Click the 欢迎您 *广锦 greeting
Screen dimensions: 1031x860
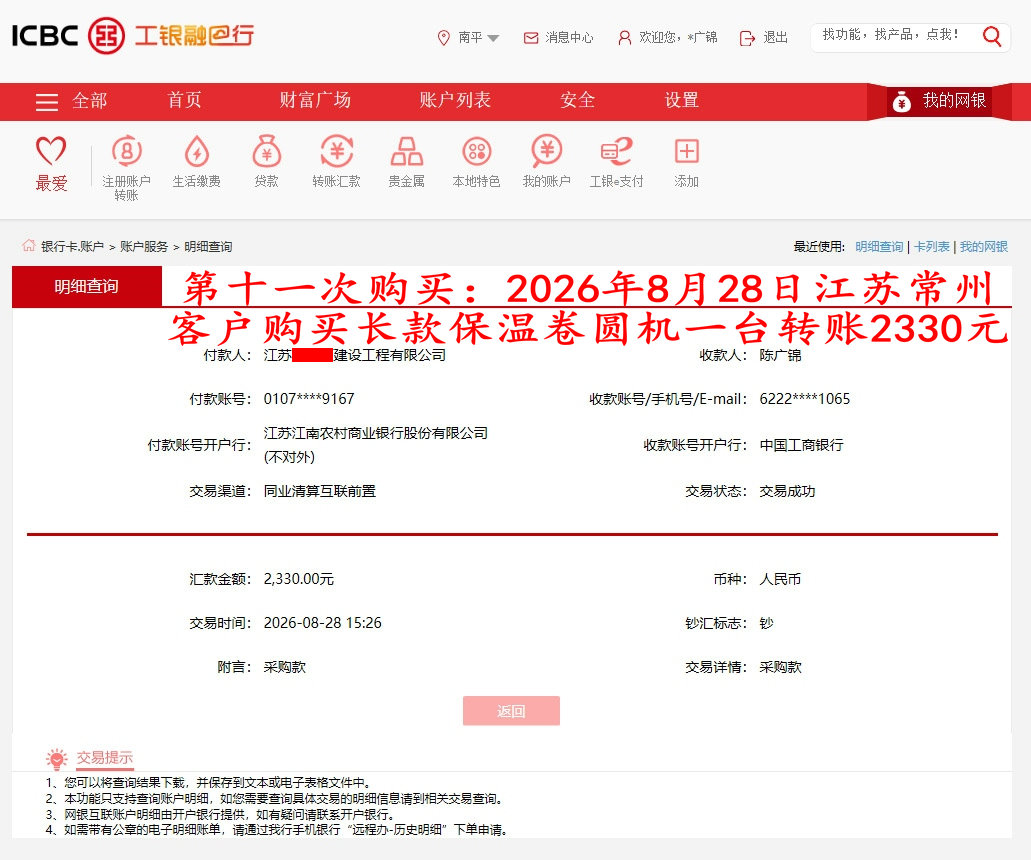click(678, 37)
